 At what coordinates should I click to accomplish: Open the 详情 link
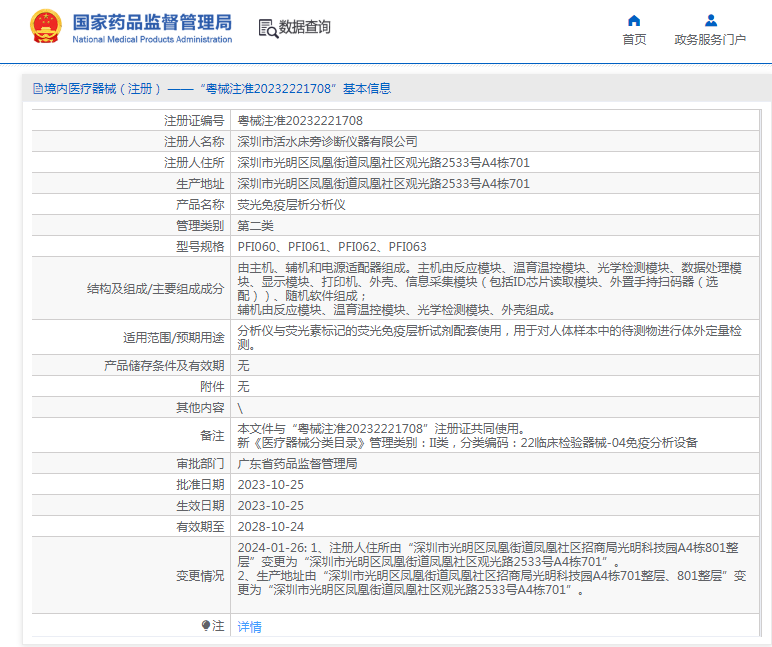[250, 626]
